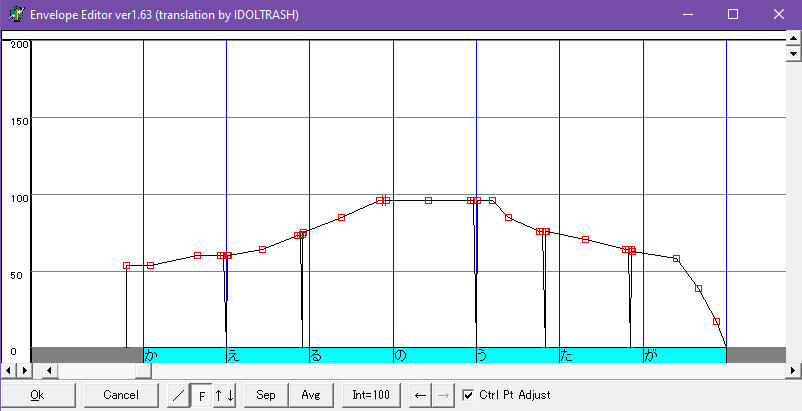Click the right arrow next note button
Viewport: 802px width, 411px height.
click(443, 395)
